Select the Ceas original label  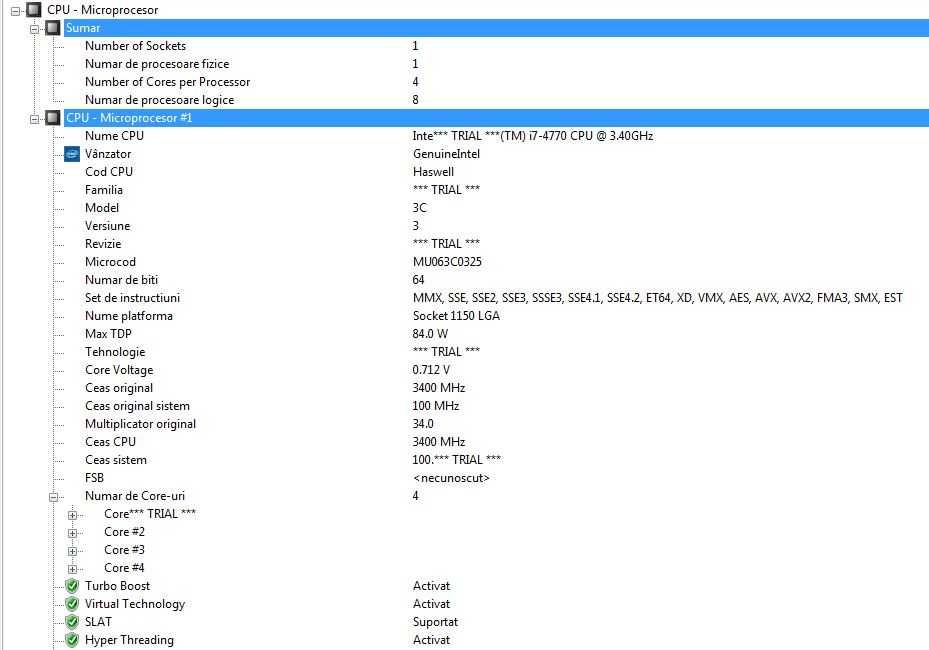(119, 388)
